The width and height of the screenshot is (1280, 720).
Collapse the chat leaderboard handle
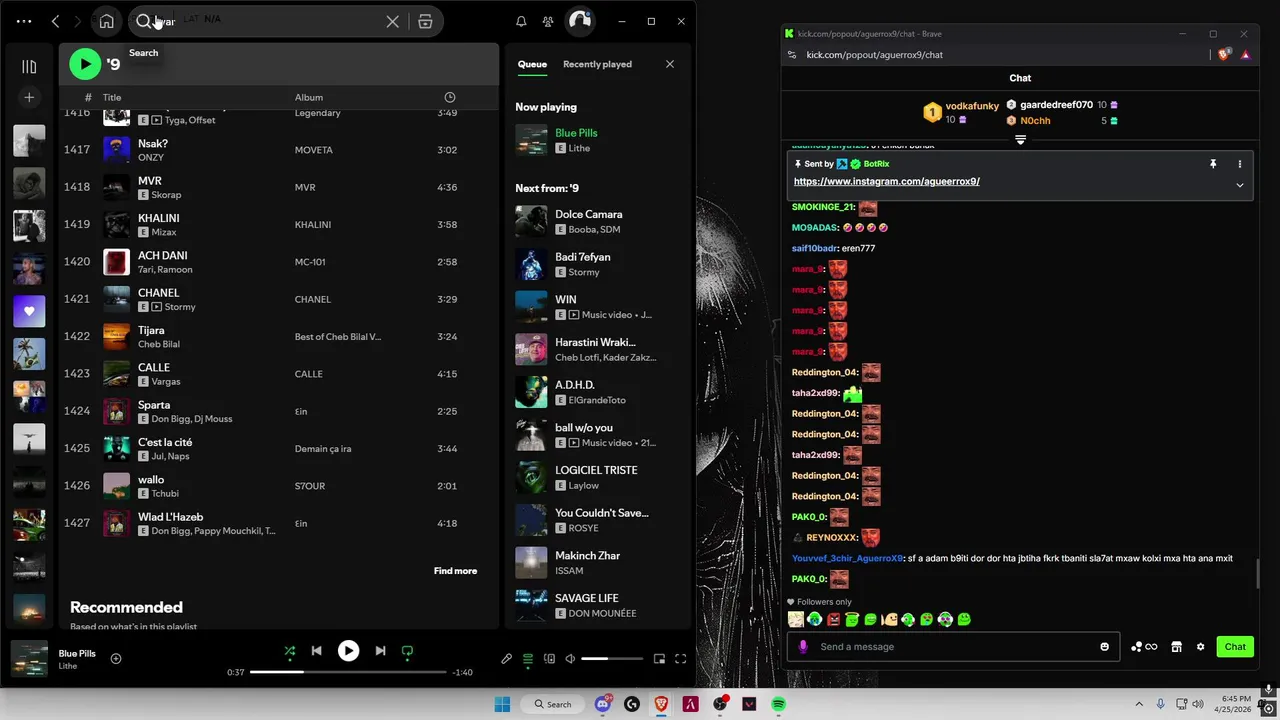(x=1020, y=140)
